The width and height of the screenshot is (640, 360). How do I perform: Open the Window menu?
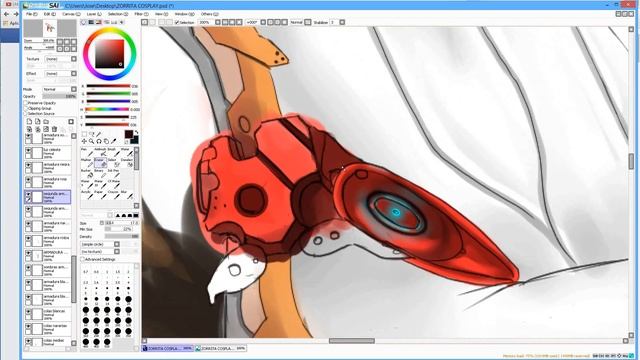(184, 14)
